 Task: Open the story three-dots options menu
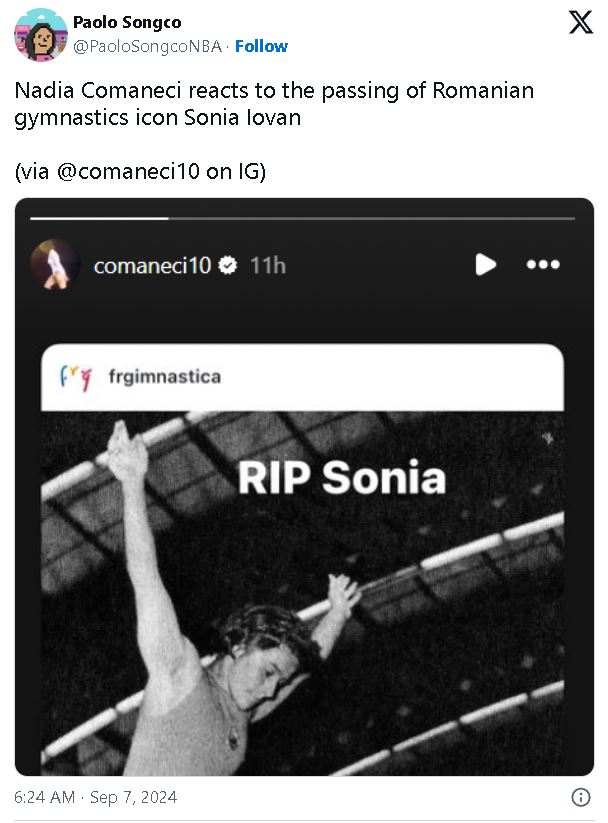(543, 265)
